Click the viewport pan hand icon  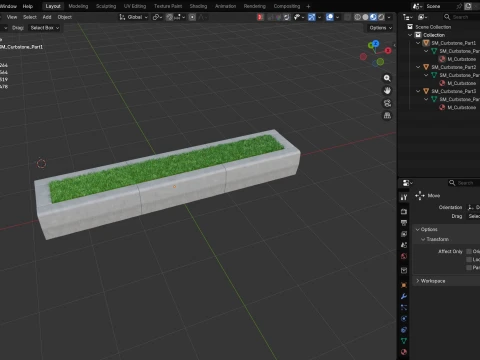pos(387,91)
